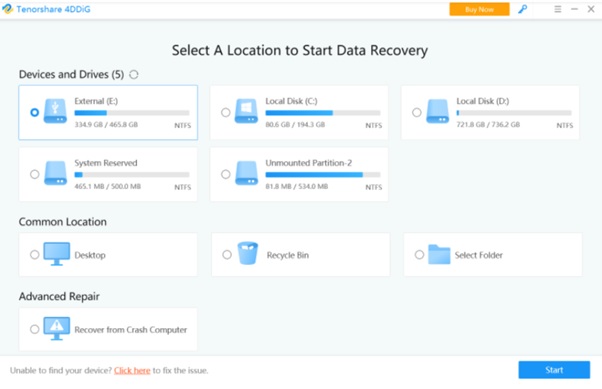602x389 pixels.
Task: Click the External (E:) USB drive icon
Action: point(55,111)
